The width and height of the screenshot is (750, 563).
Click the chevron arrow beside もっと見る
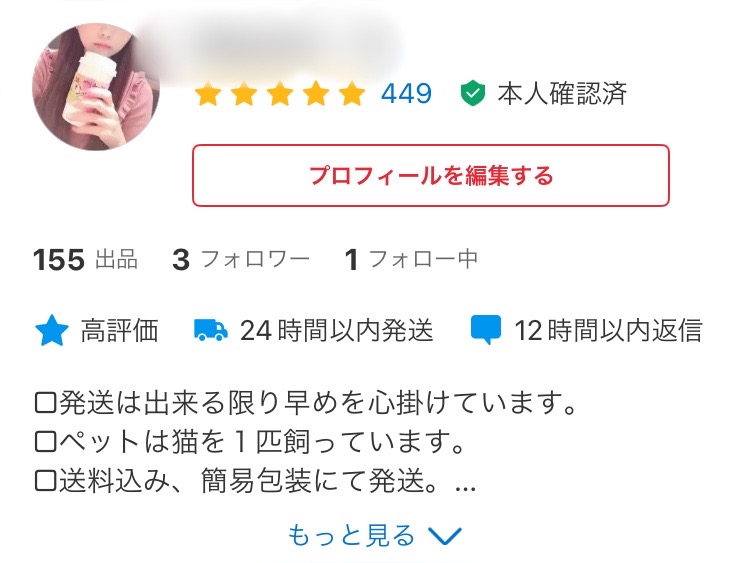445,536
